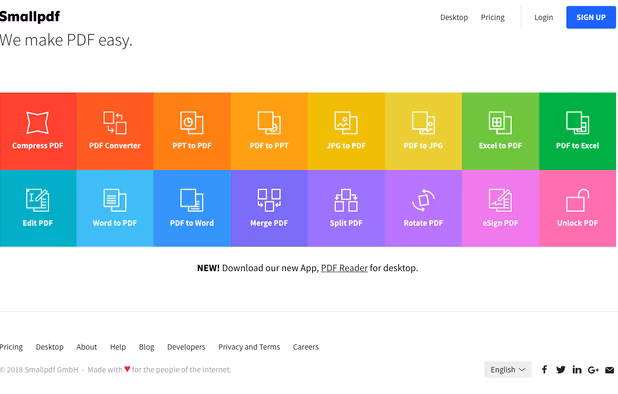Open the footer Desktop link

[50, 347]
